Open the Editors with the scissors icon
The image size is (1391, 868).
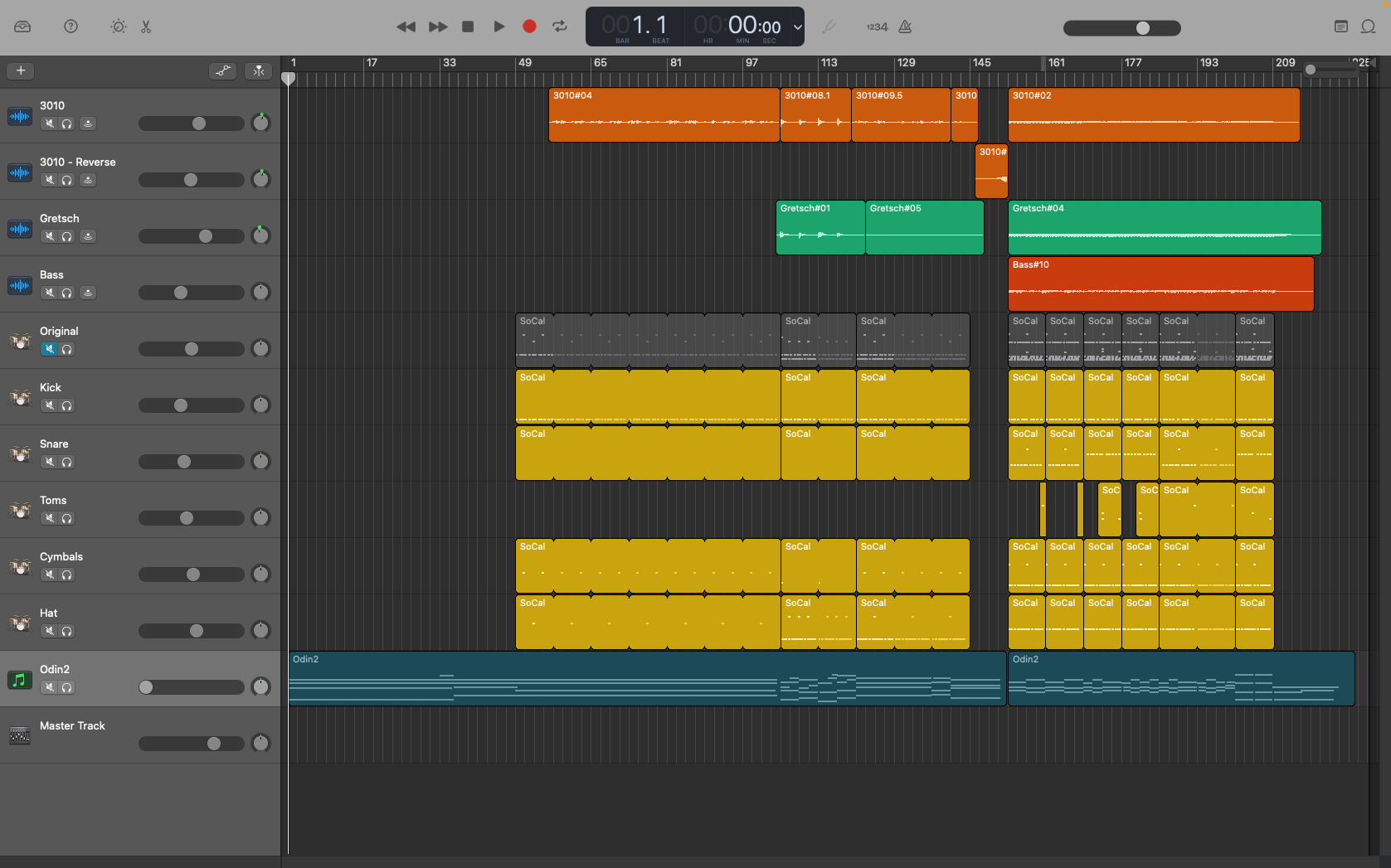pos(146,27)
